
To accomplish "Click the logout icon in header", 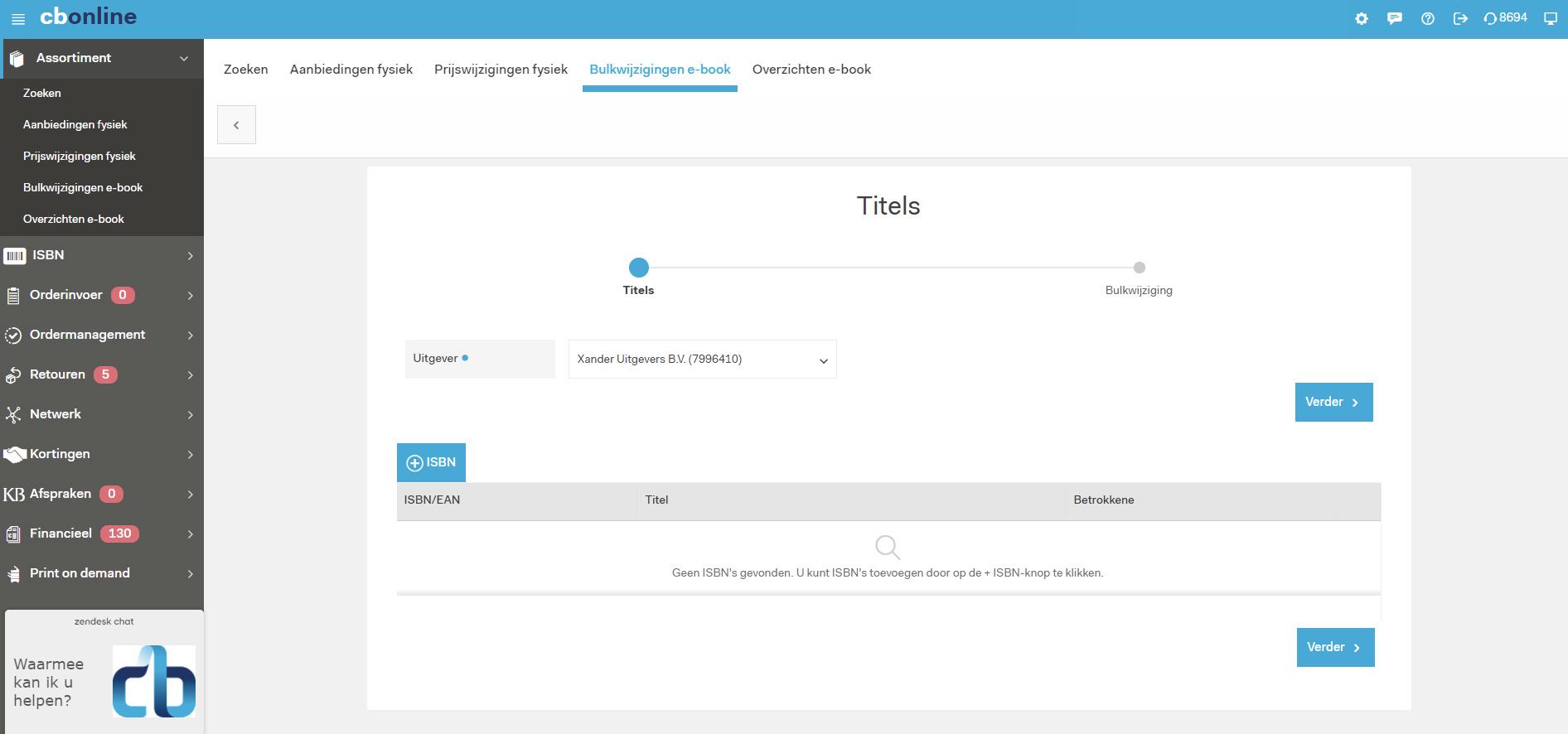I will [1460, 18].
